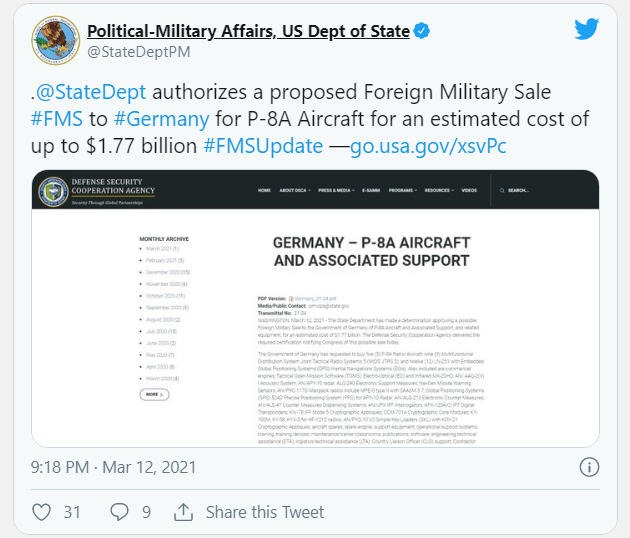Like the tweet with heart icon

pos(41,512)
